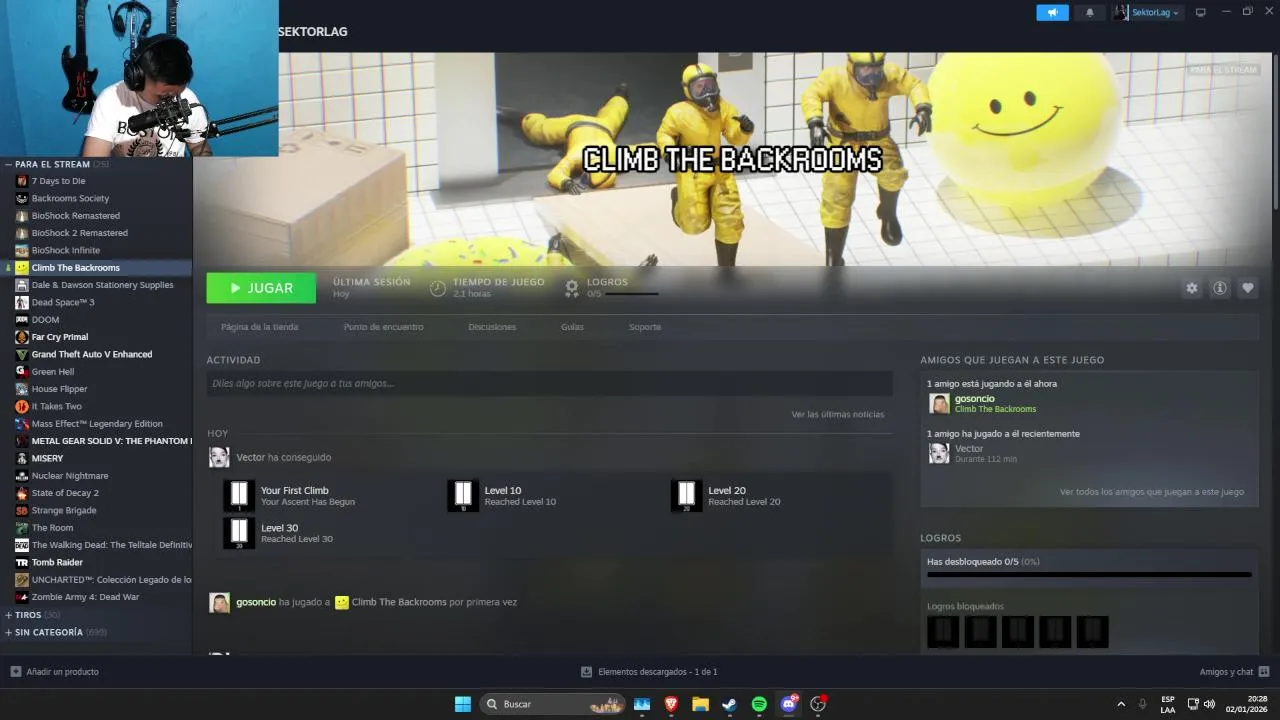
Task: Open Elementos descargados downloads status
Action: tap(649, 672)
